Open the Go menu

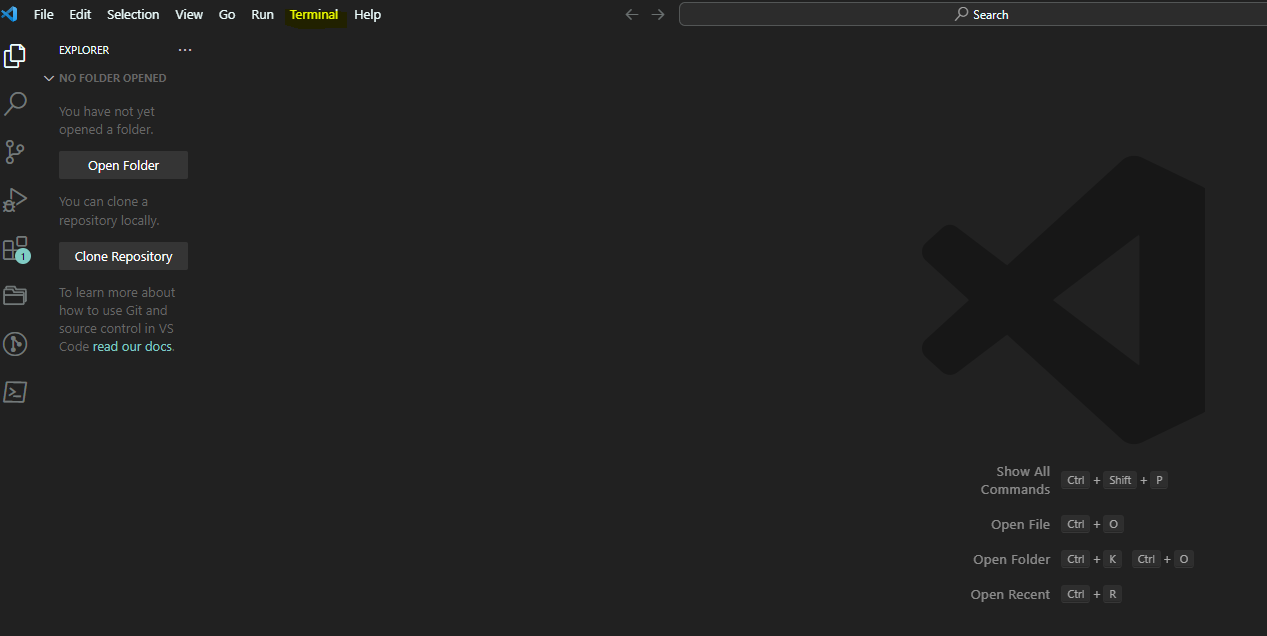[x=227, y=14]
